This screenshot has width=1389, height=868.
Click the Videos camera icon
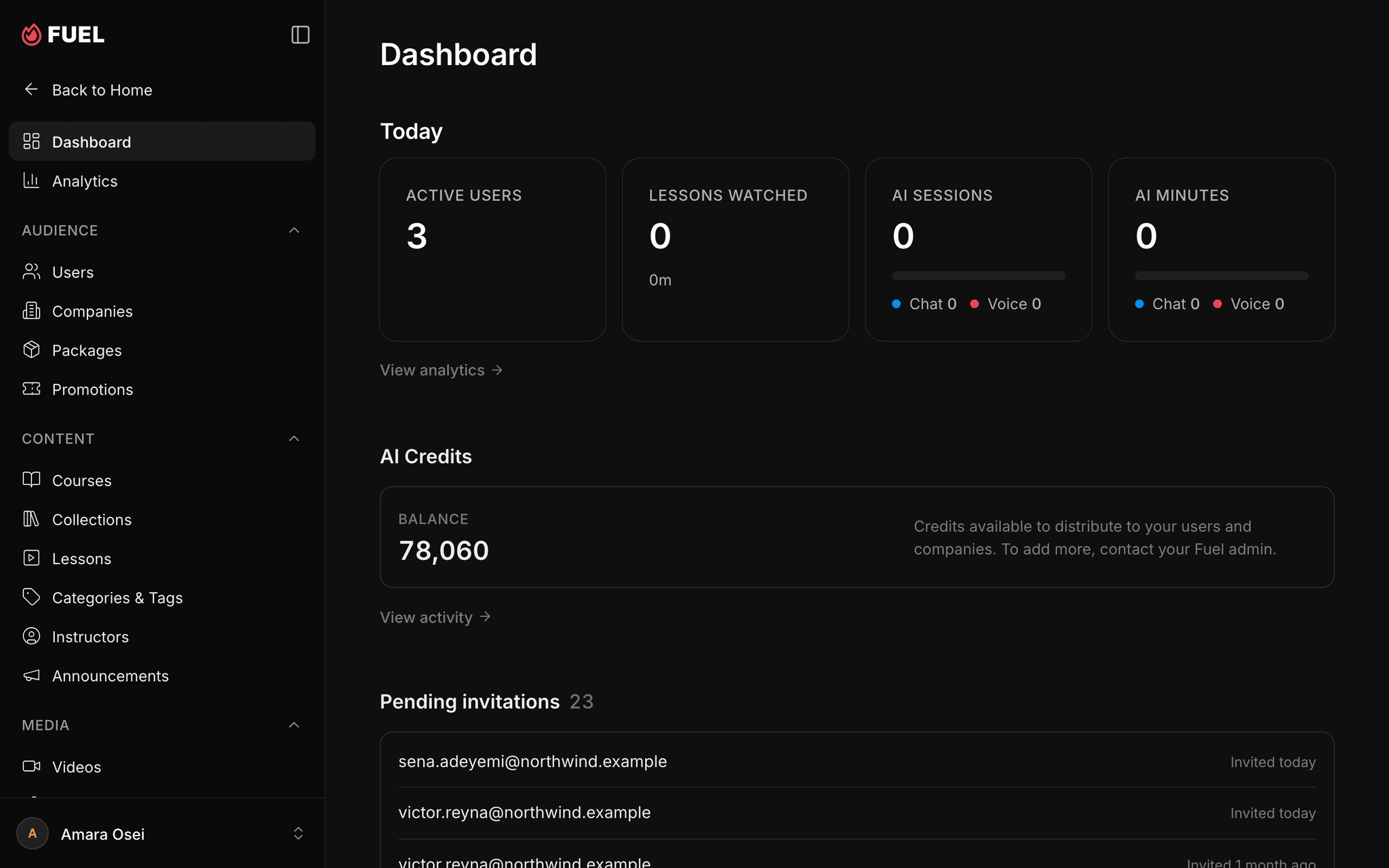(31, 766)
